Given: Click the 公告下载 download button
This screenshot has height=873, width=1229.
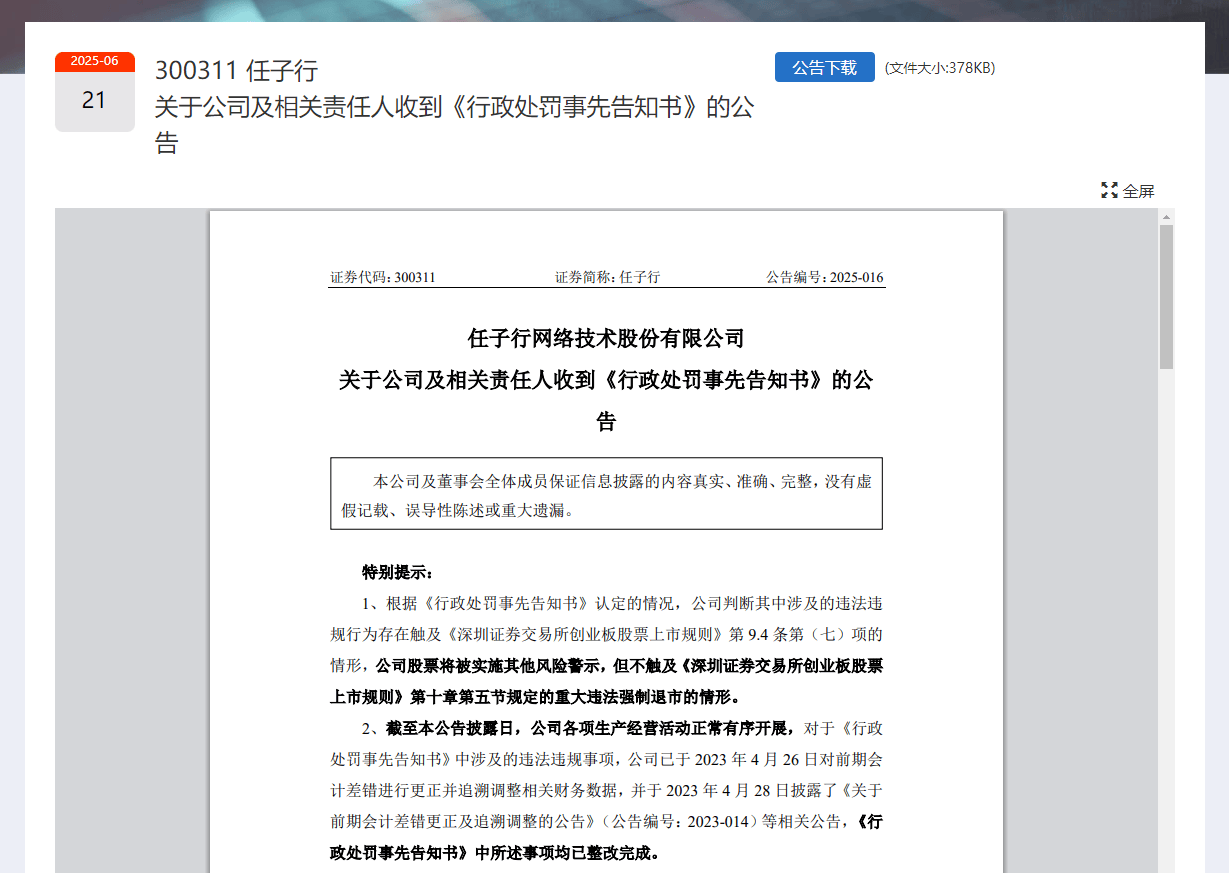Looking at the screenshot, I should [824, 67].
